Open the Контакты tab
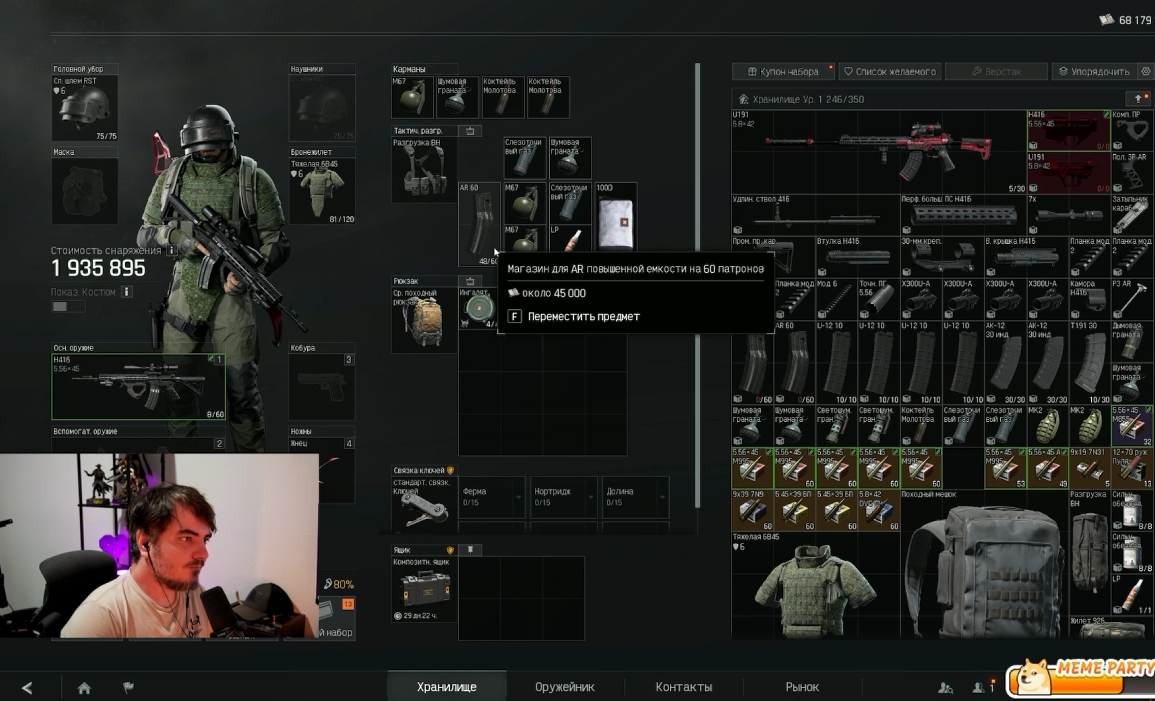This screenshot has width=1155, height=701. tap(684, 687)
